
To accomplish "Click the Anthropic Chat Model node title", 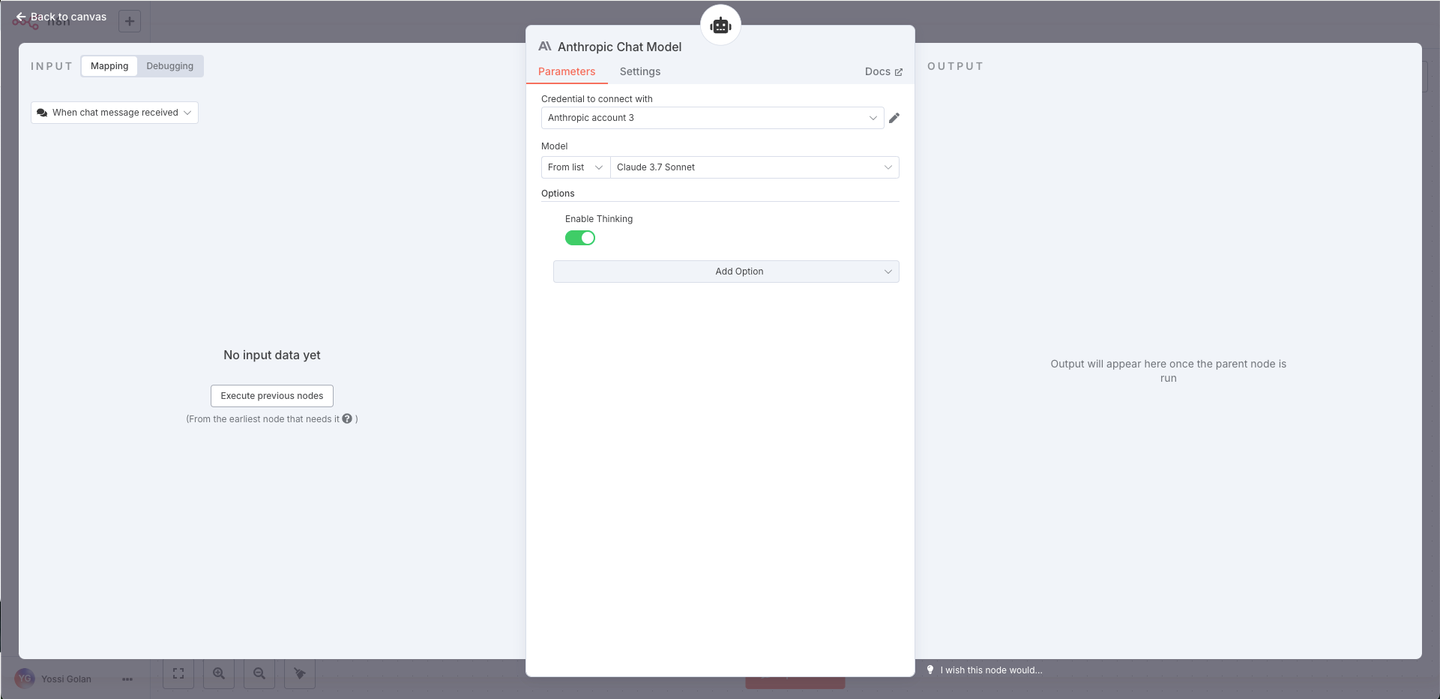I will click(619, 47).
